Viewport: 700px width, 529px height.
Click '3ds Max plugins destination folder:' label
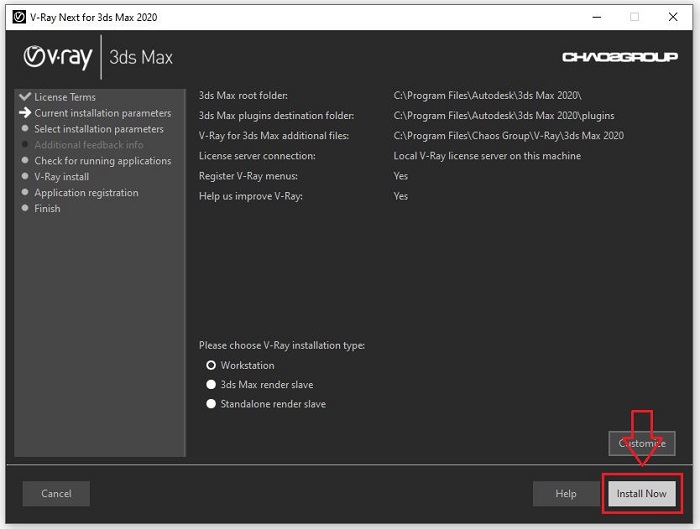[x=276, y=116]
